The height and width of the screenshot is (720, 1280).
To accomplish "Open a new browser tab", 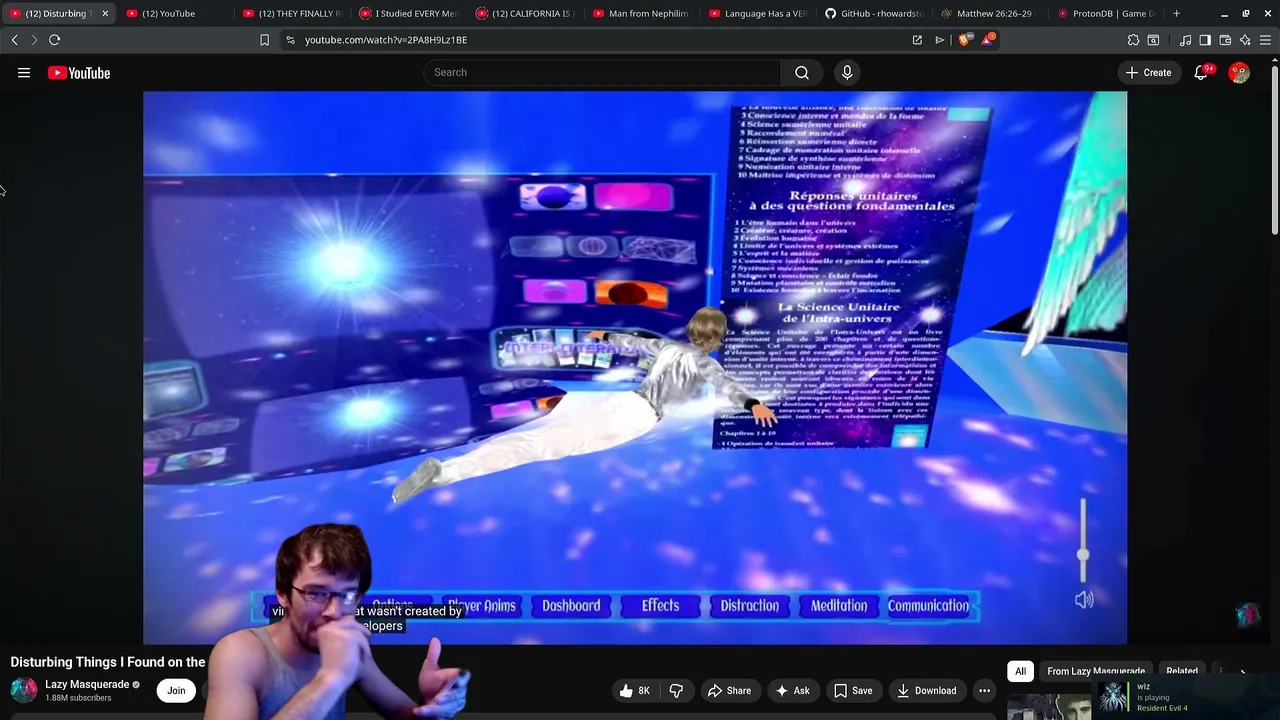I will point(1176,13).
